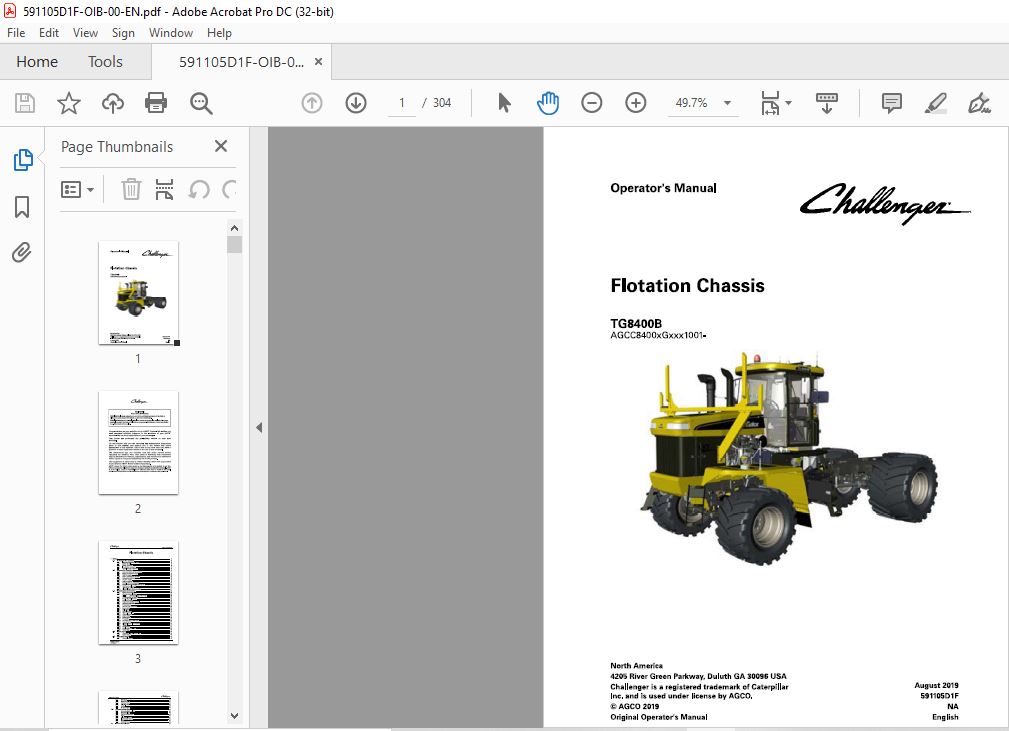This screenshot has width=1009, height=731.
Task: Click the page number input field
Action: [402, 103]
